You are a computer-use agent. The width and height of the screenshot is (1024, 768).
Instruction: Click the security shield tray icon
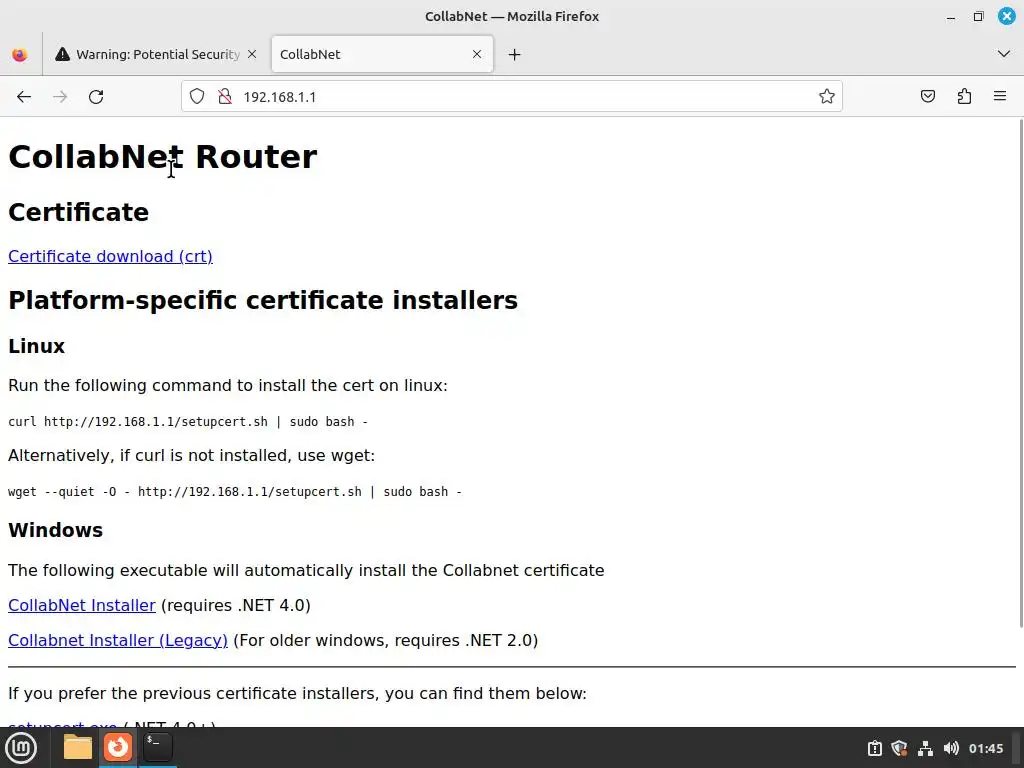click(899, 748)
